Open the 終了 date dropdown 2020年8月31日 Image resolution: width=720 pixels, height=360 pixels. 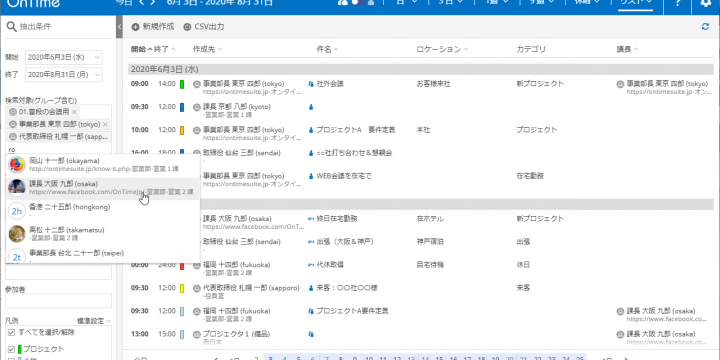point(64,74)
